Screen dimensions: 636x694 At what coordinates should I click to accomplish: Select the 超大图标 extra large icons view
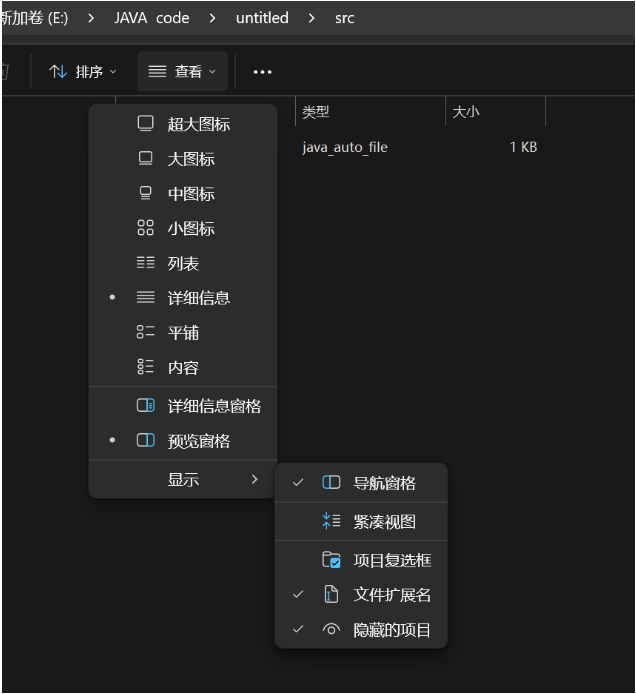(183, 124)
